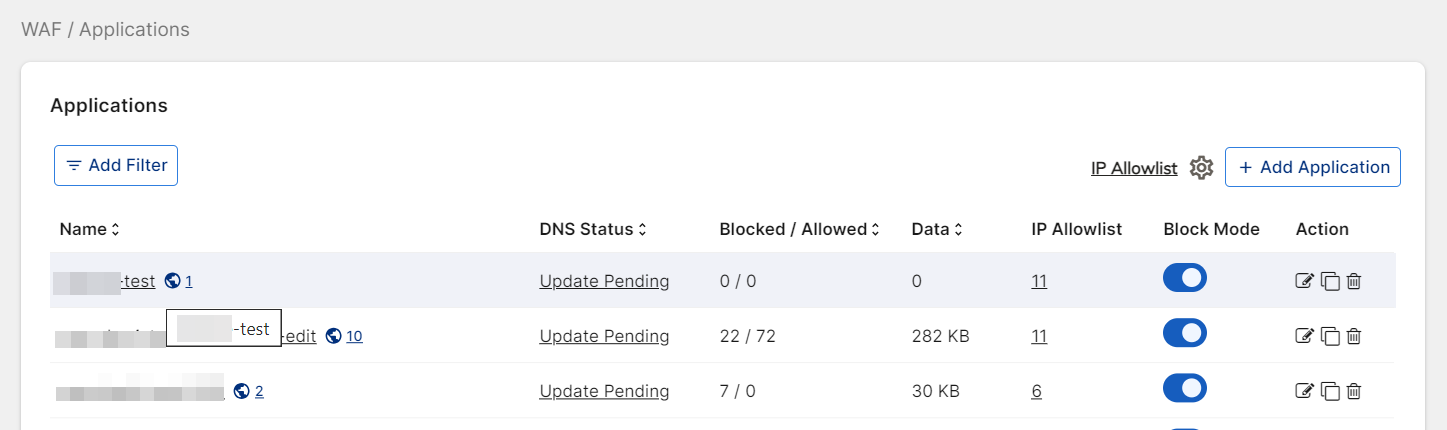Sort by Blocked / Allowed column

(799, 229)
